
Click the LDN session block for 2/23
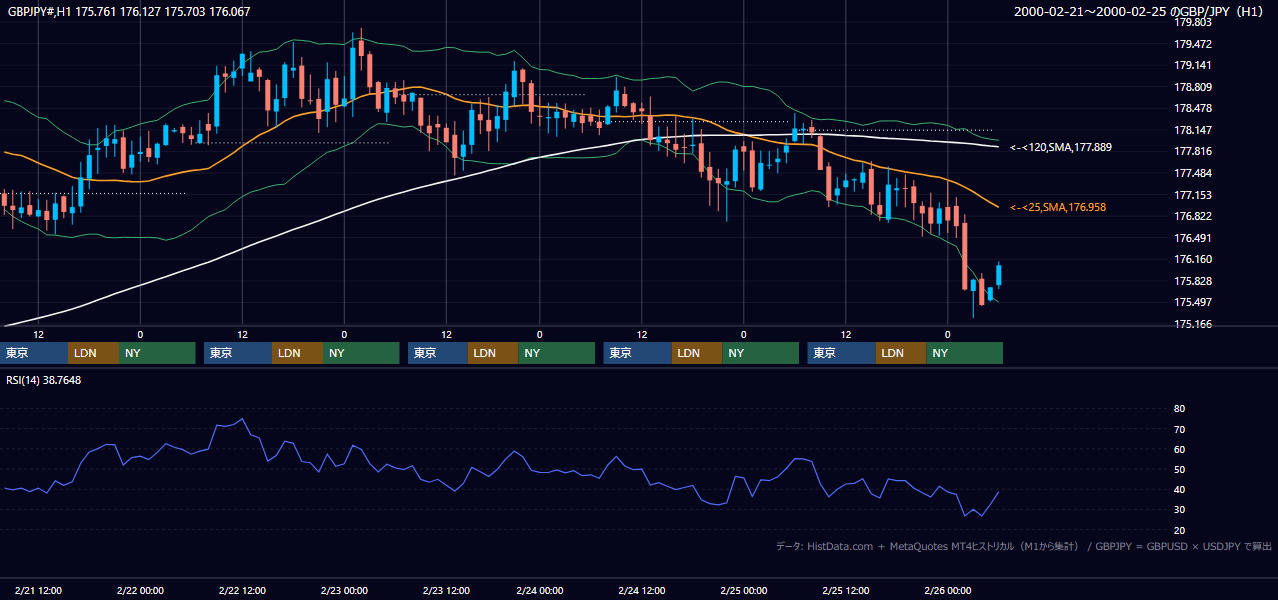[493, 353]
